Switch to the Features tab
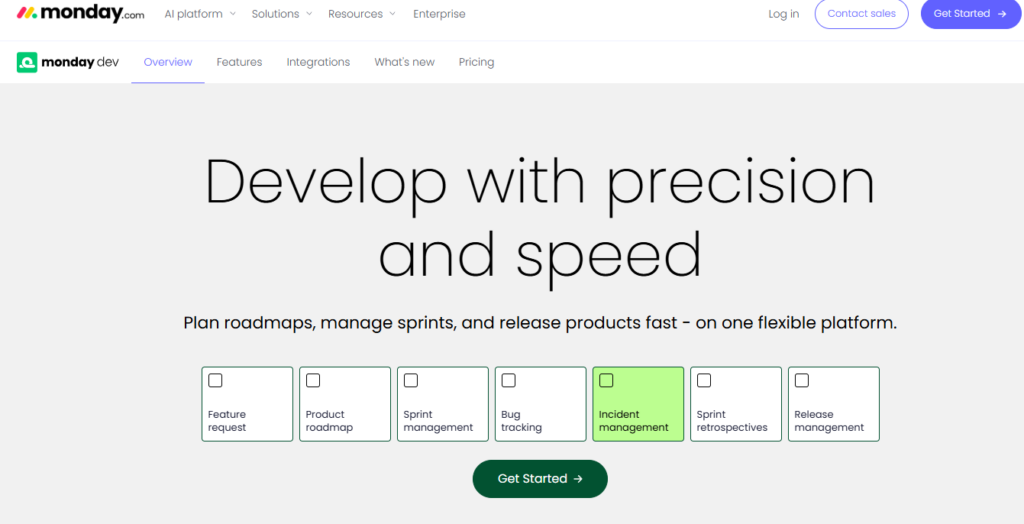Image resolution: width=1024 pixels, height=524 pixels. pos(240,62)
